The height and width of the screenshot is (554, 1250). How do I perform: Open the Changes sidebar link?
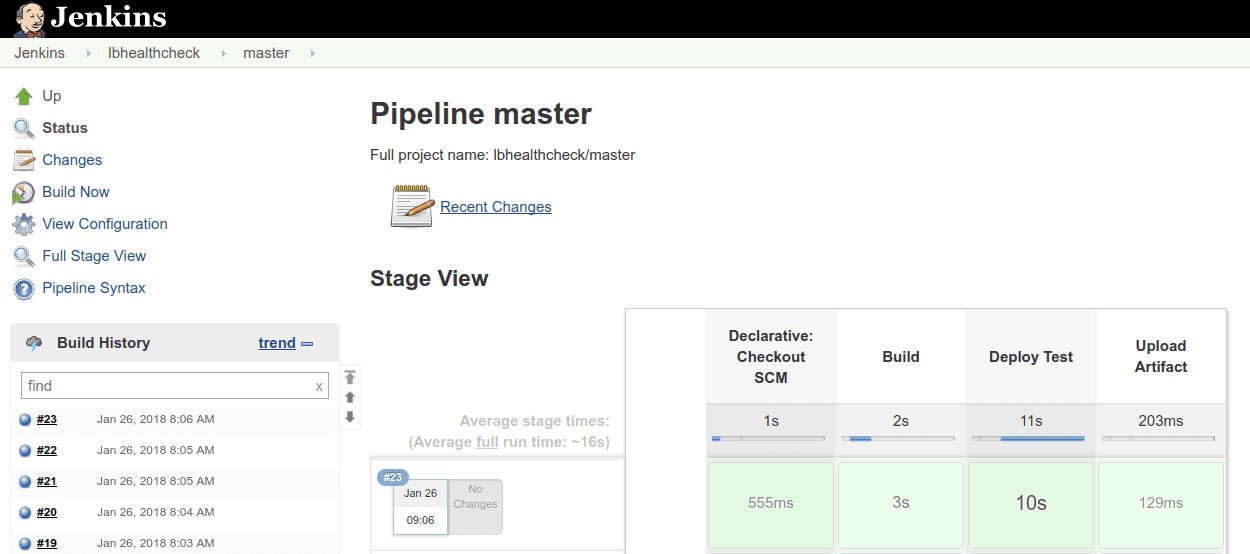[72, 160]
